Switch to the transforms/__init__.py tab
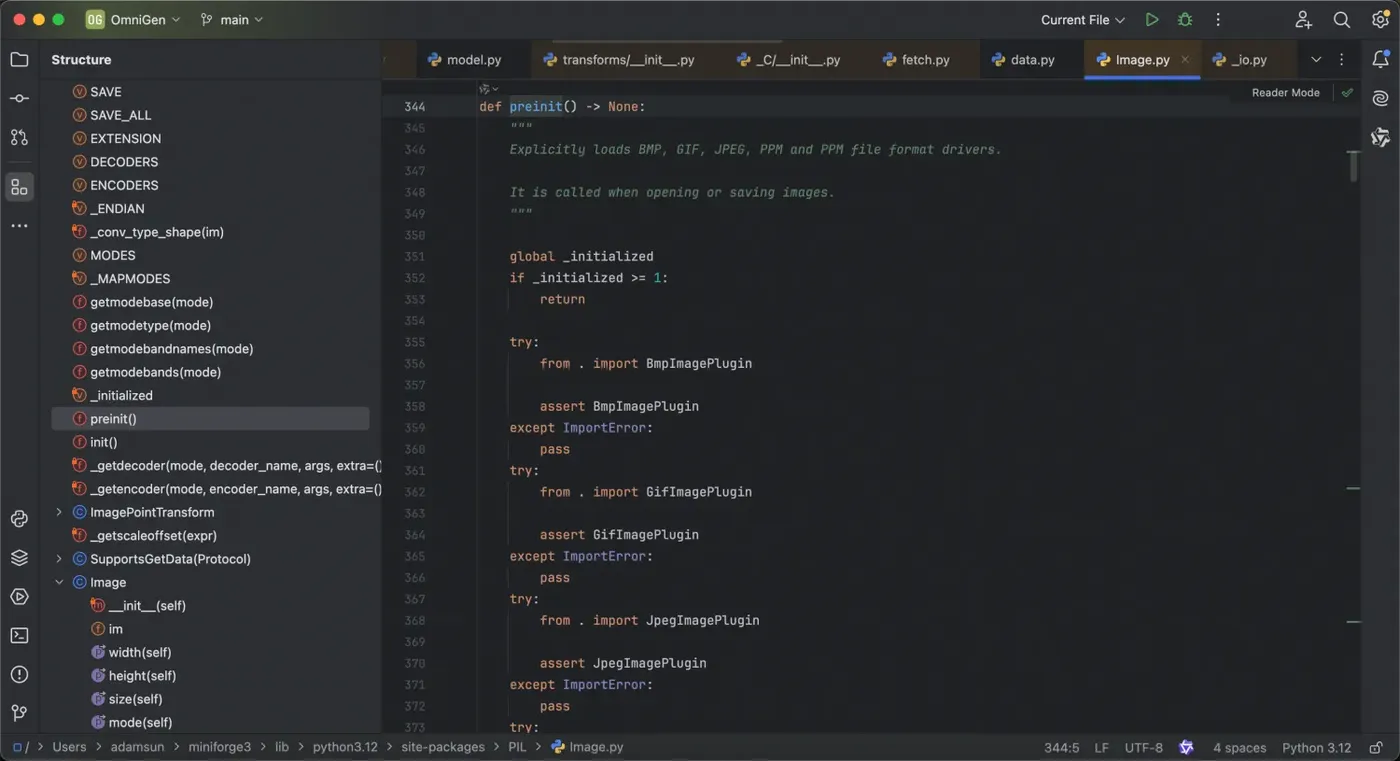 (x=618, y=60)
